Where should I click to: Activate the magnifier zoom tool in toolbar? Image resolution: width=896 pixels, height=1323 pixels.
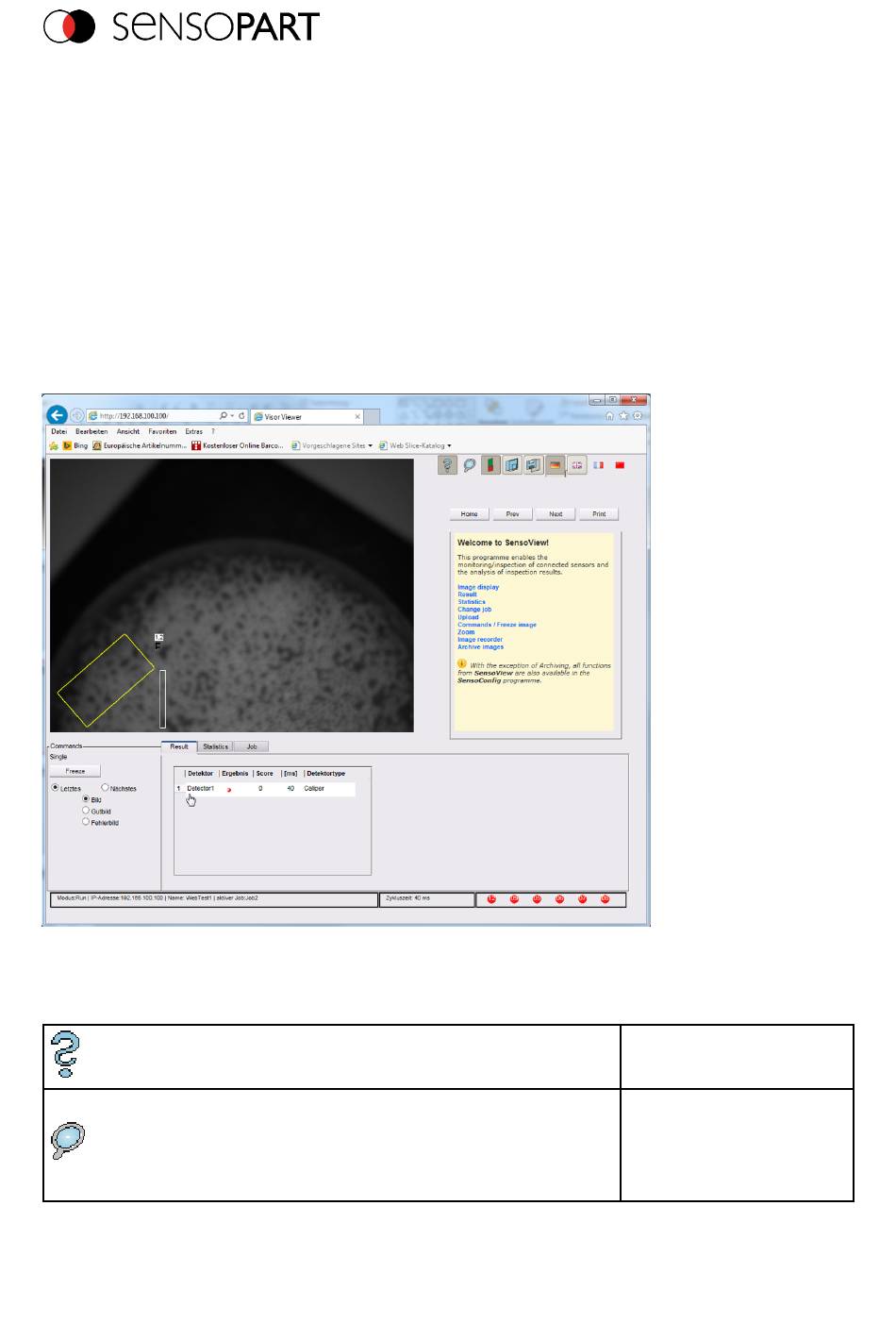470,465
